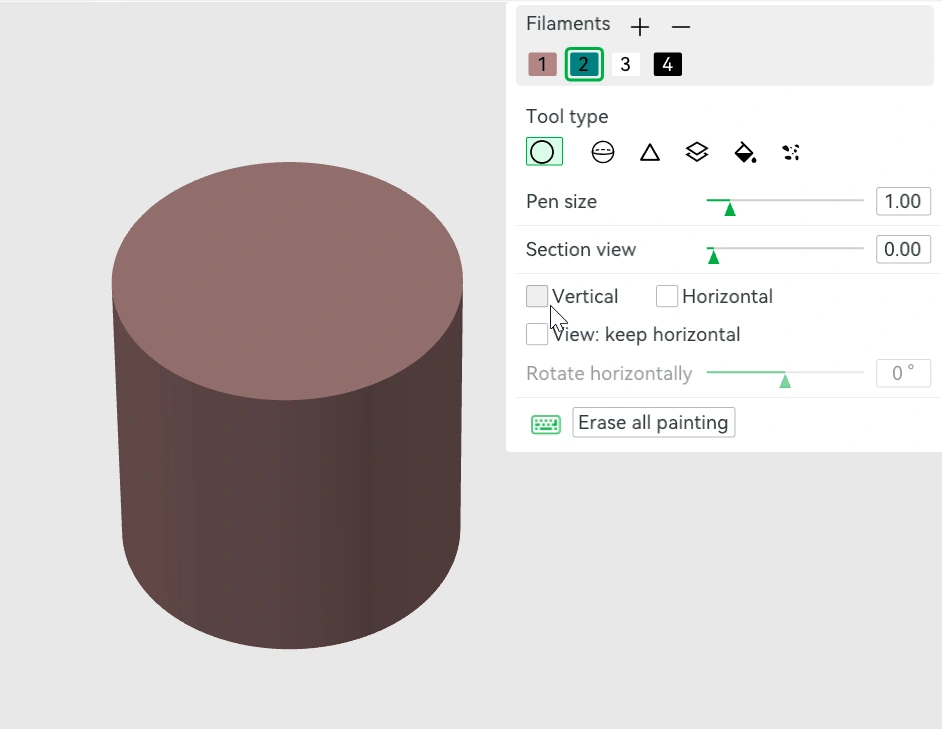Choose filament 1 pink swatch
This screenshot has height=729, width=942.
[x=542, y=64]
